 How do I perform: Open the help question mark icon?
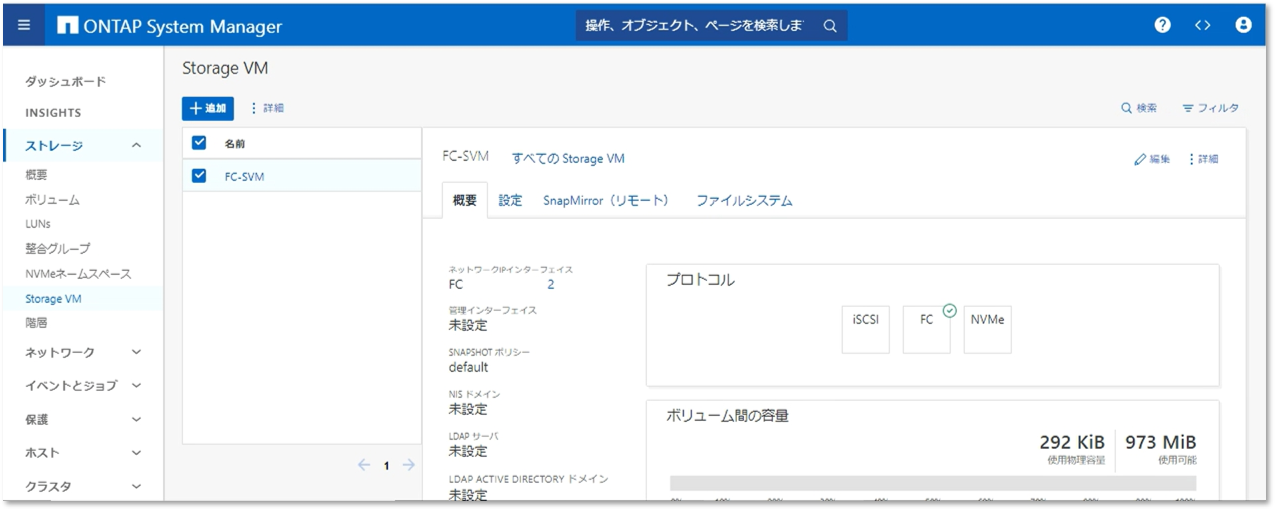(x=1162, y=26)
